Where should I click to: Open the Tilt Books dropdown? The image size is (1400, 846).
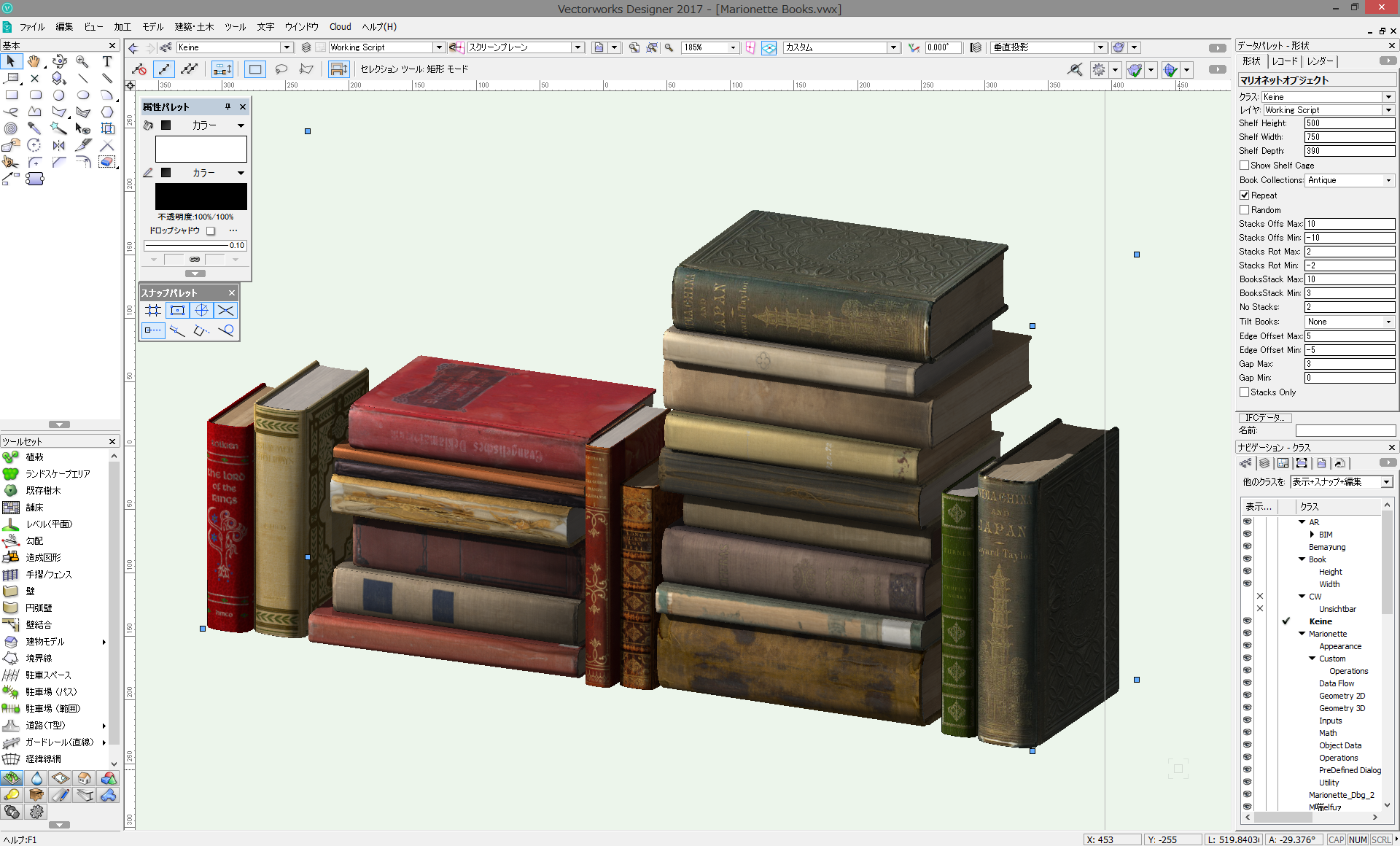tap(1349, 322)
